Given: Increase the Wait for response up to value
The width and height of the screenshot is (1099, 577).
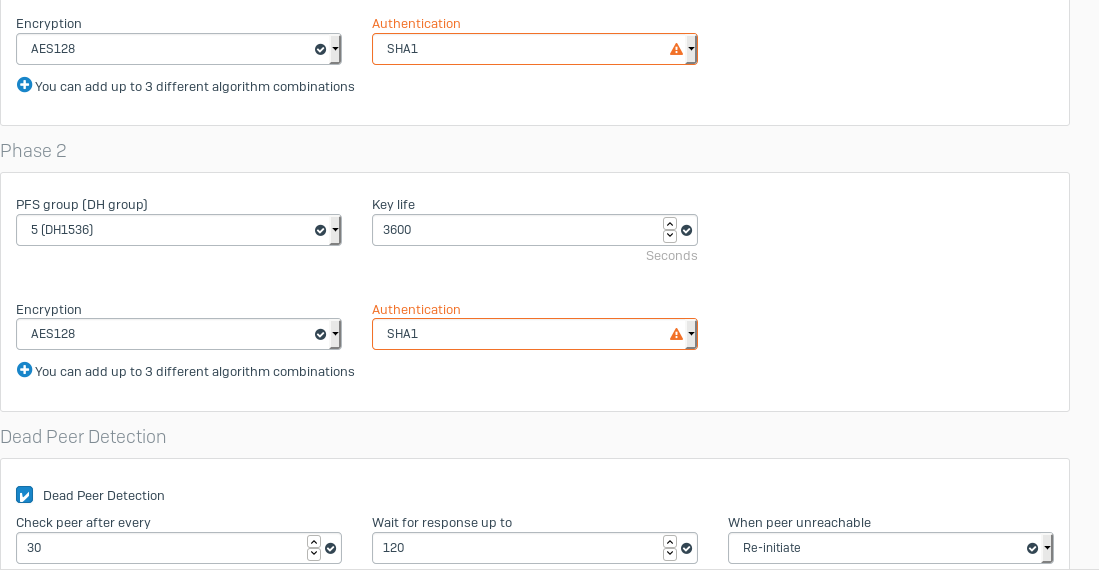Looking at the screenshot, I should coord(670,542).
